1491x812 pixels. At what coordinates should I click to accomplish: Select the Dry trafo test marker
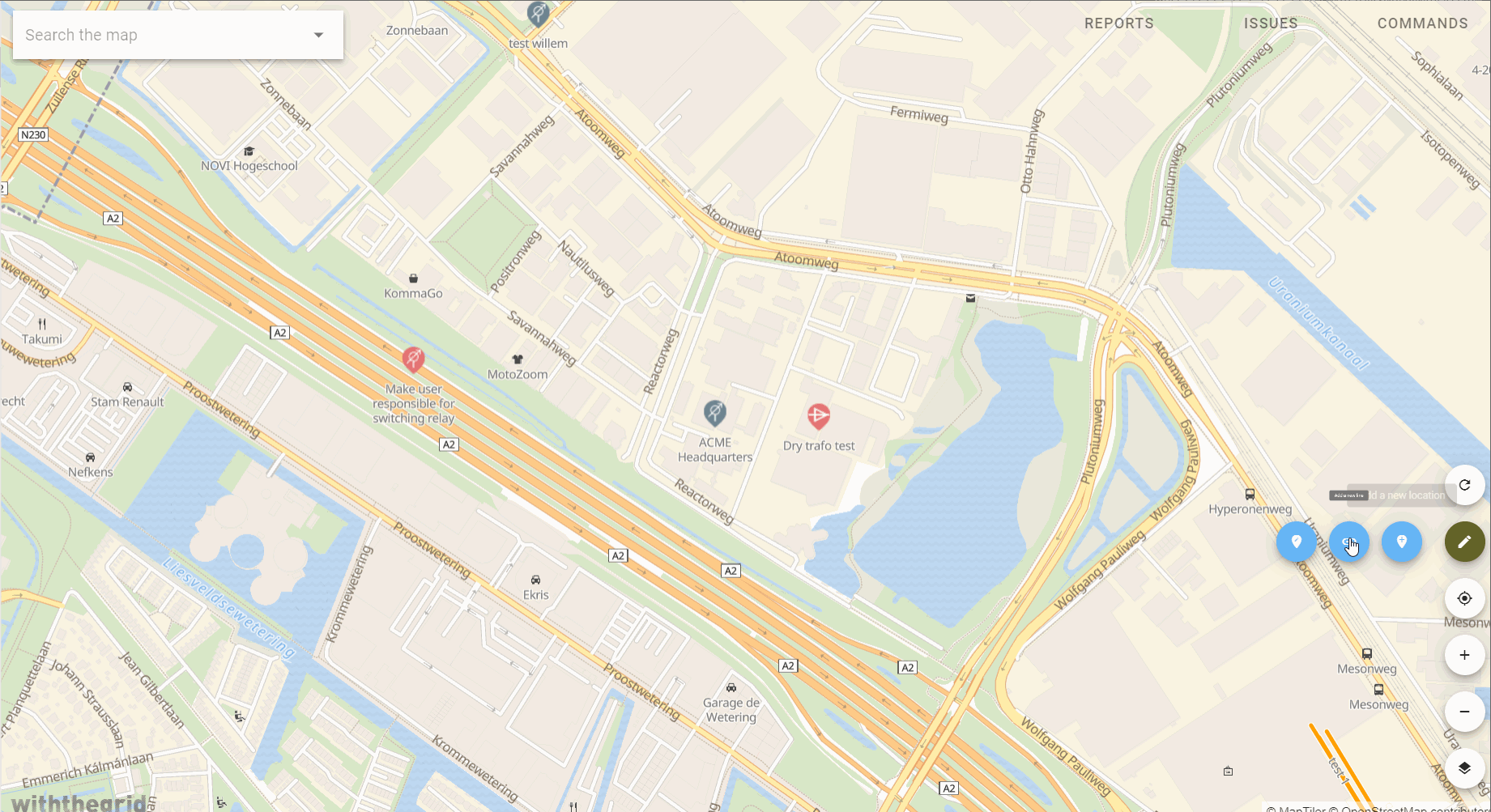tap(818, 417)
